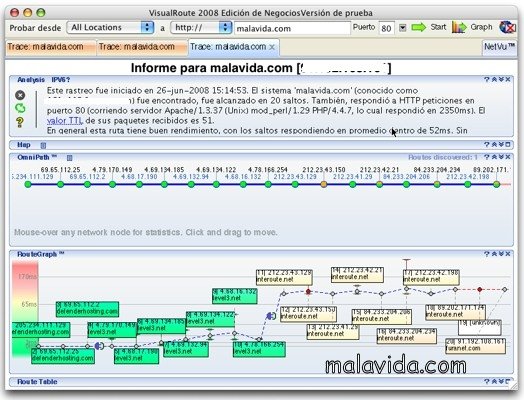The height and width of the screenshot is (400, 524).
Task: Click the 'Routes discovered: 1' text
Action: [x=443, y=157]
